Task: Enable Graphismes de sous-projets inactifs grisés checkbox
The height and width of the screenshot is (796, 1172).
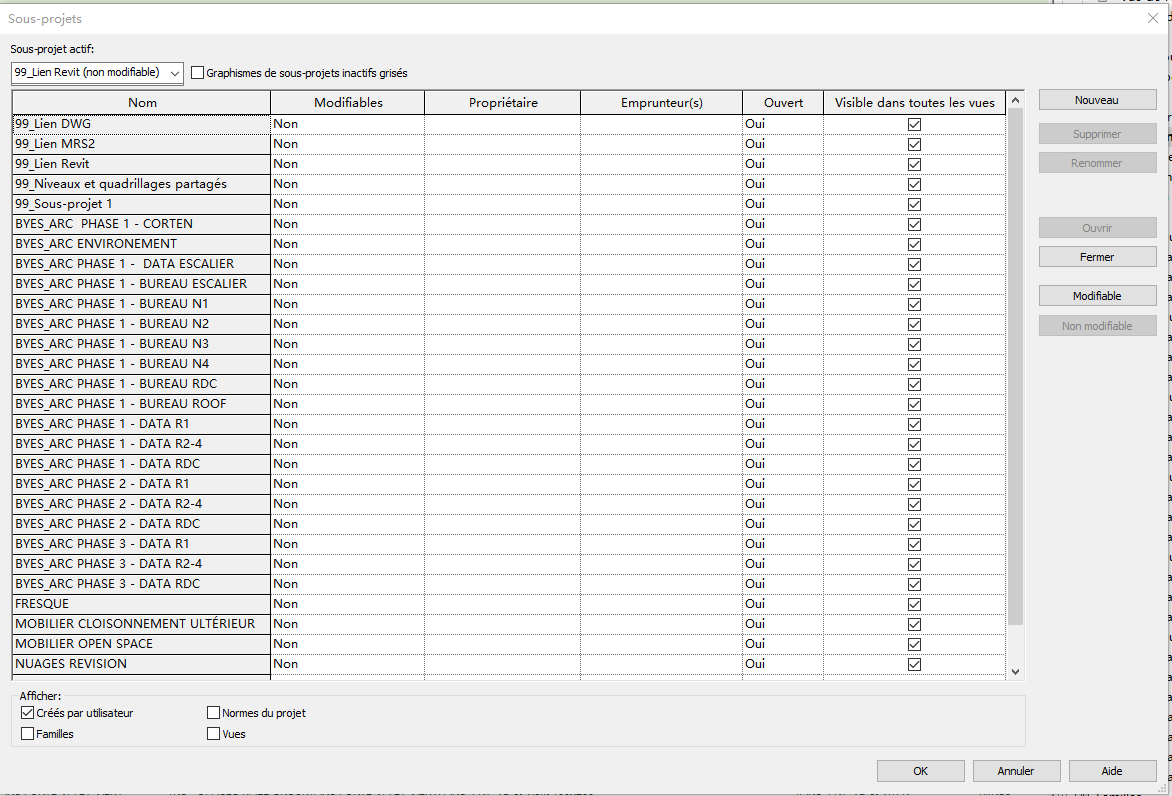Action: (x=198, y=73)
